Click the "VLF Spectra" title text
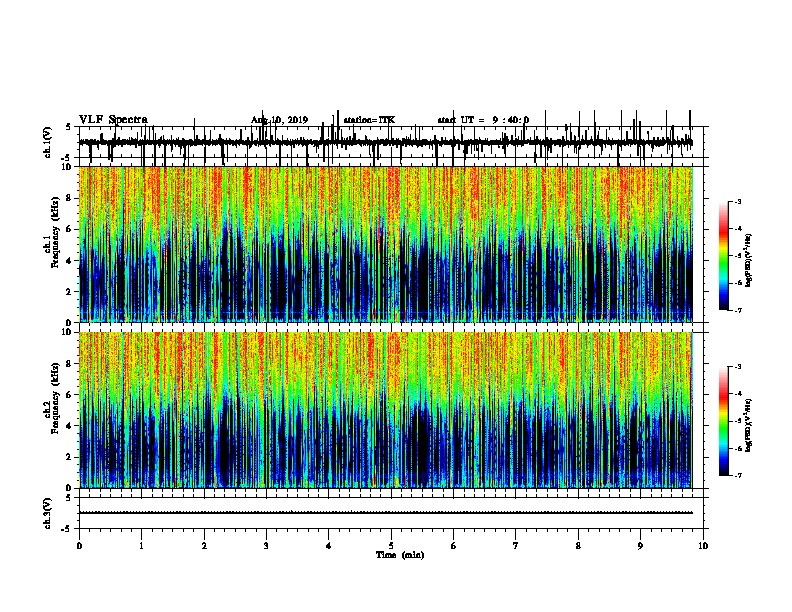792x612 pixels. [113, 120]
